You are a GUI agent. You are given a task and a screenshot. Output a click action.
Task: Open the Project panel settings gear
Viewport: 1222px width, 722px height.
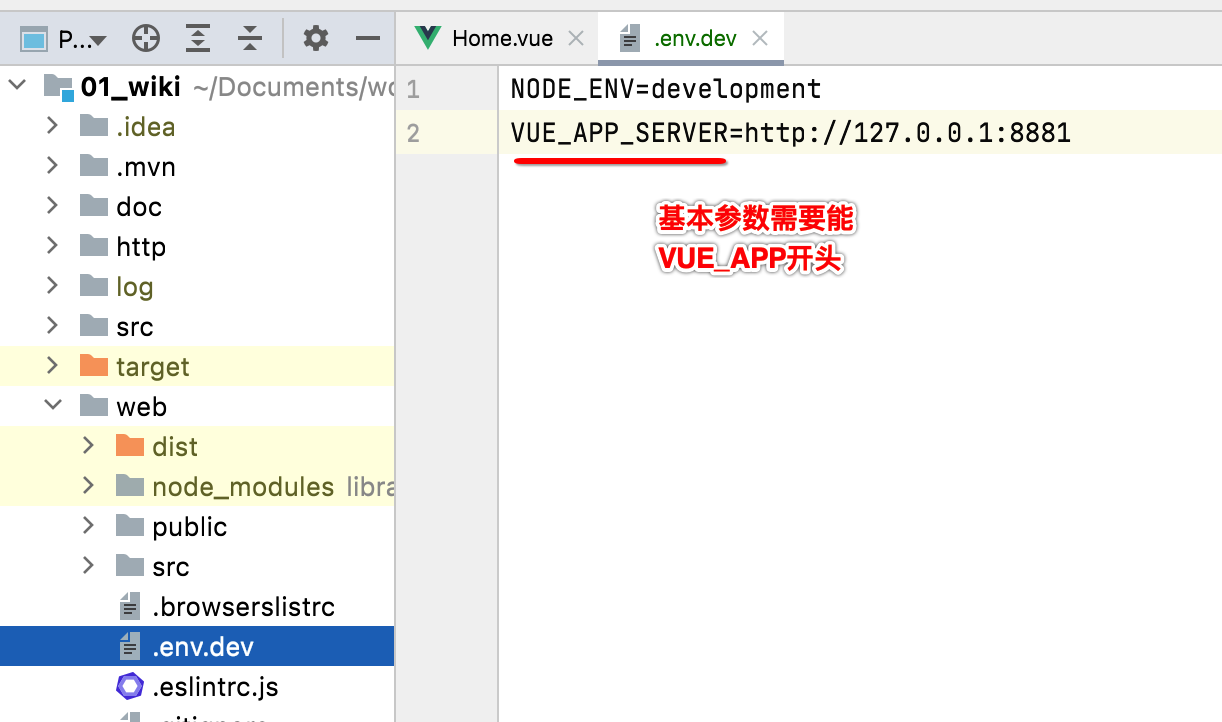coord(316,37)
